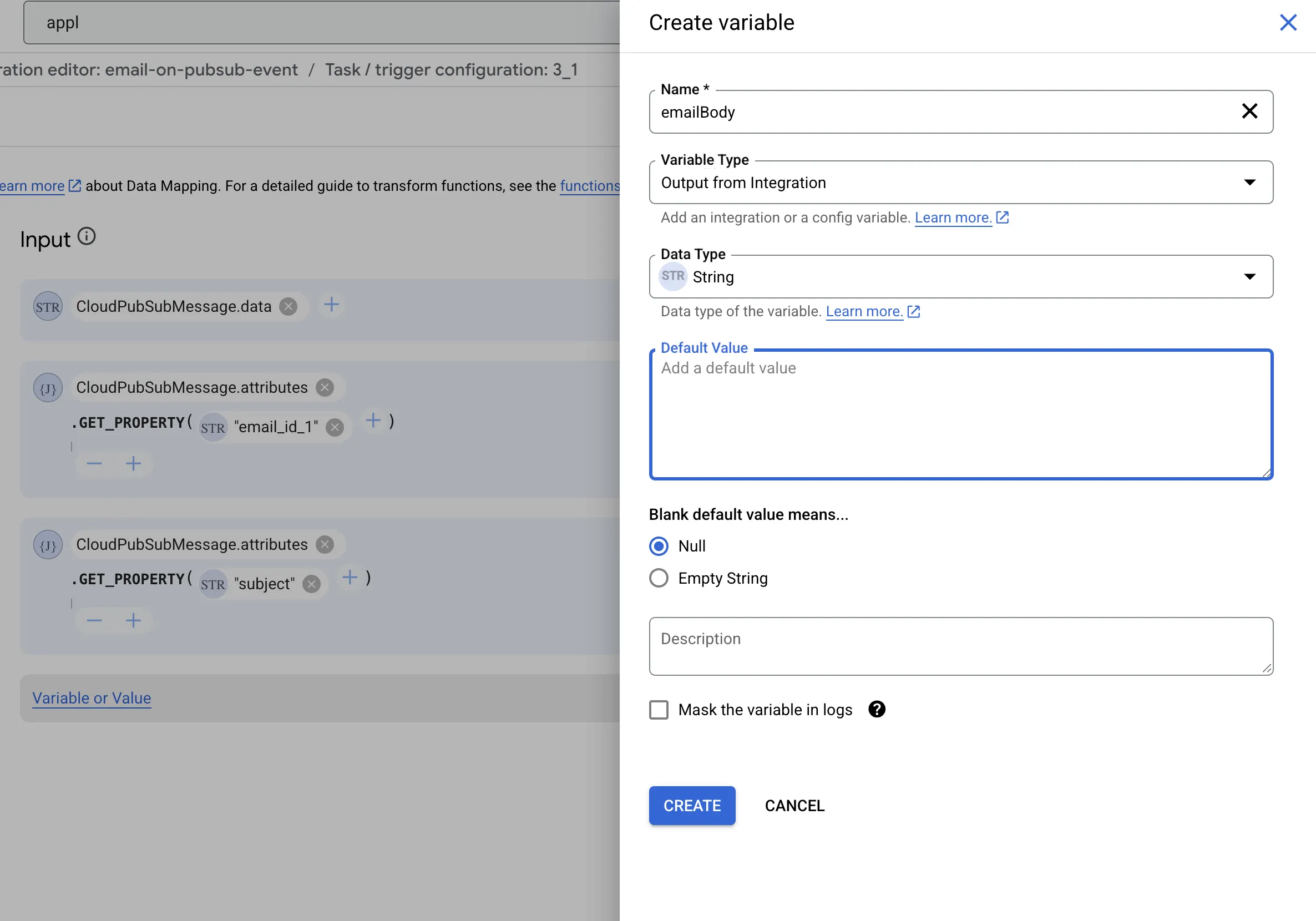Click minus button under email_id_1 function
1316x921 pixels.
(x=94, y=463)
